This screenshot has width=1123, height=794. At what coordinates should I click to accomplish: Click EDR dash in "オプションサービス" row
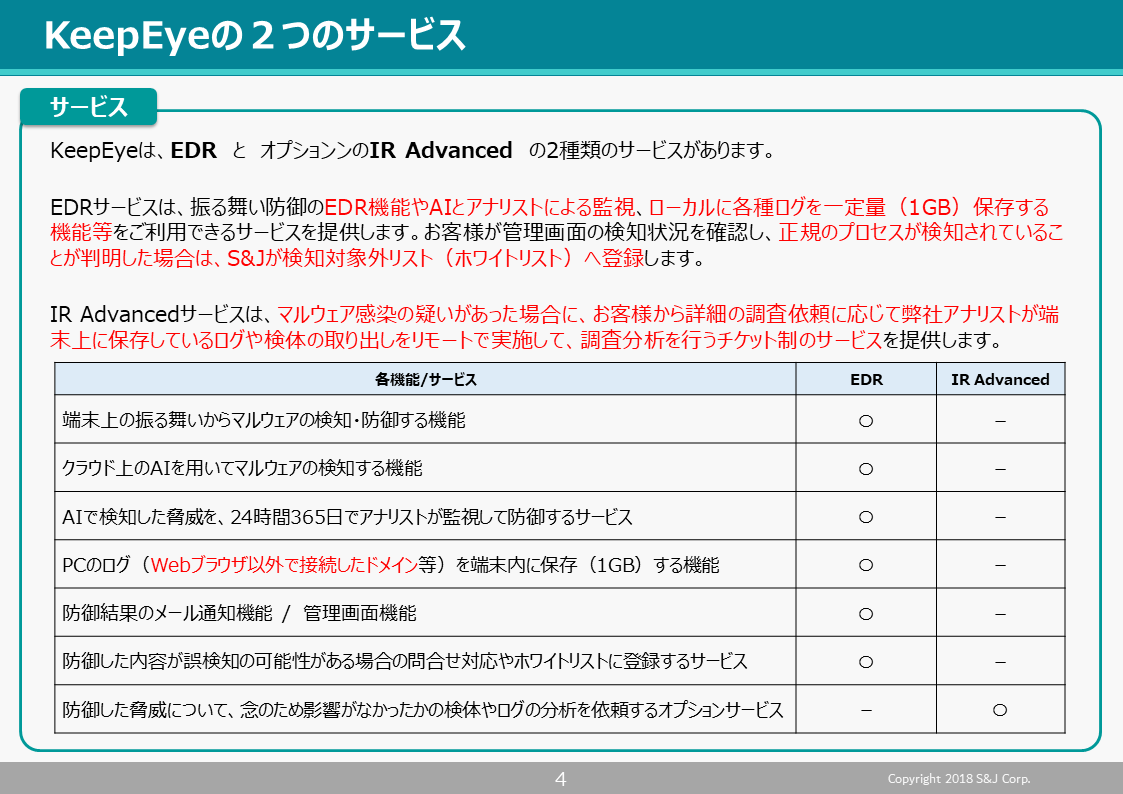click(x=866, y=710)
